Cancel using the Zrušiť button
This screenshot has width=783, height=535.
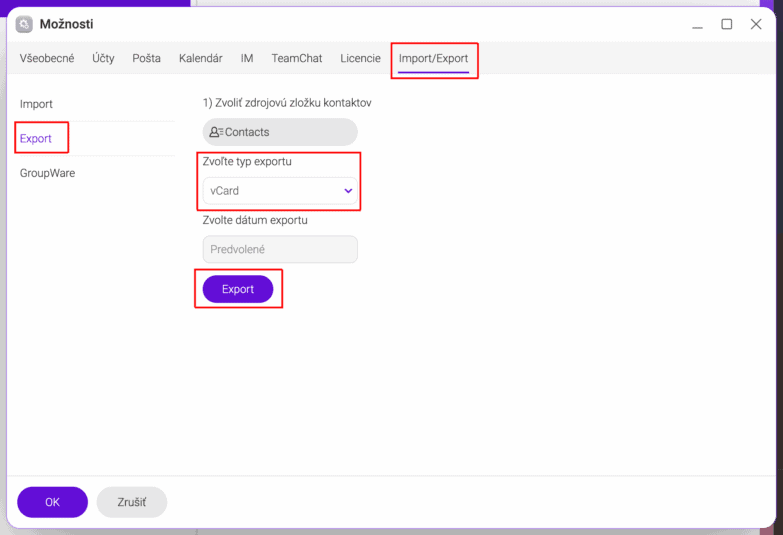click(x=132, y=502)
